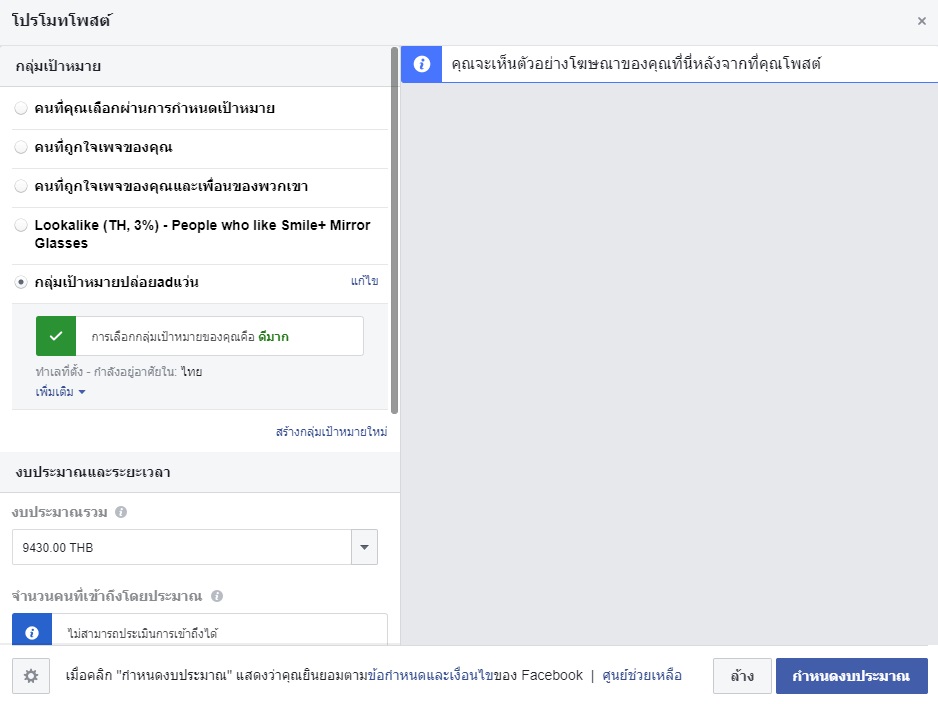Select the Lookalike (TH, 3%) audience radio

(21, 225)
